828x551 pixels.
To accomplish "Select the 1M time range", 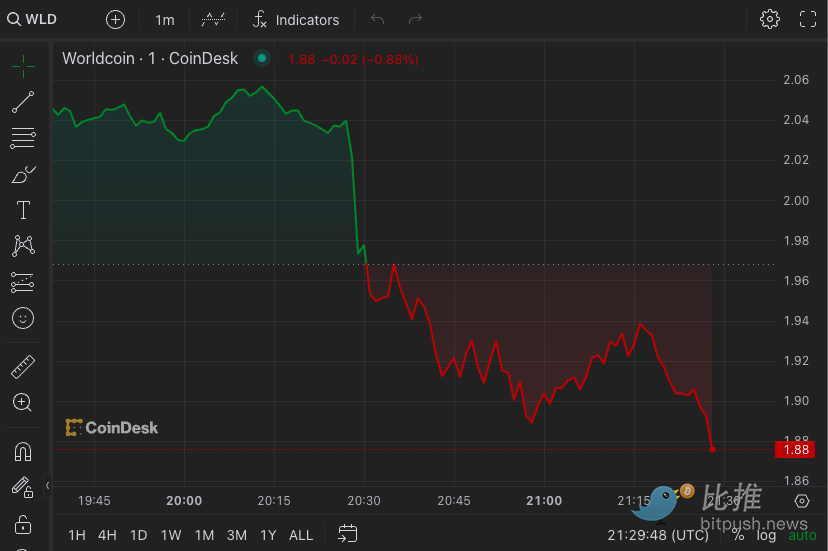I will tap(204, 535).
